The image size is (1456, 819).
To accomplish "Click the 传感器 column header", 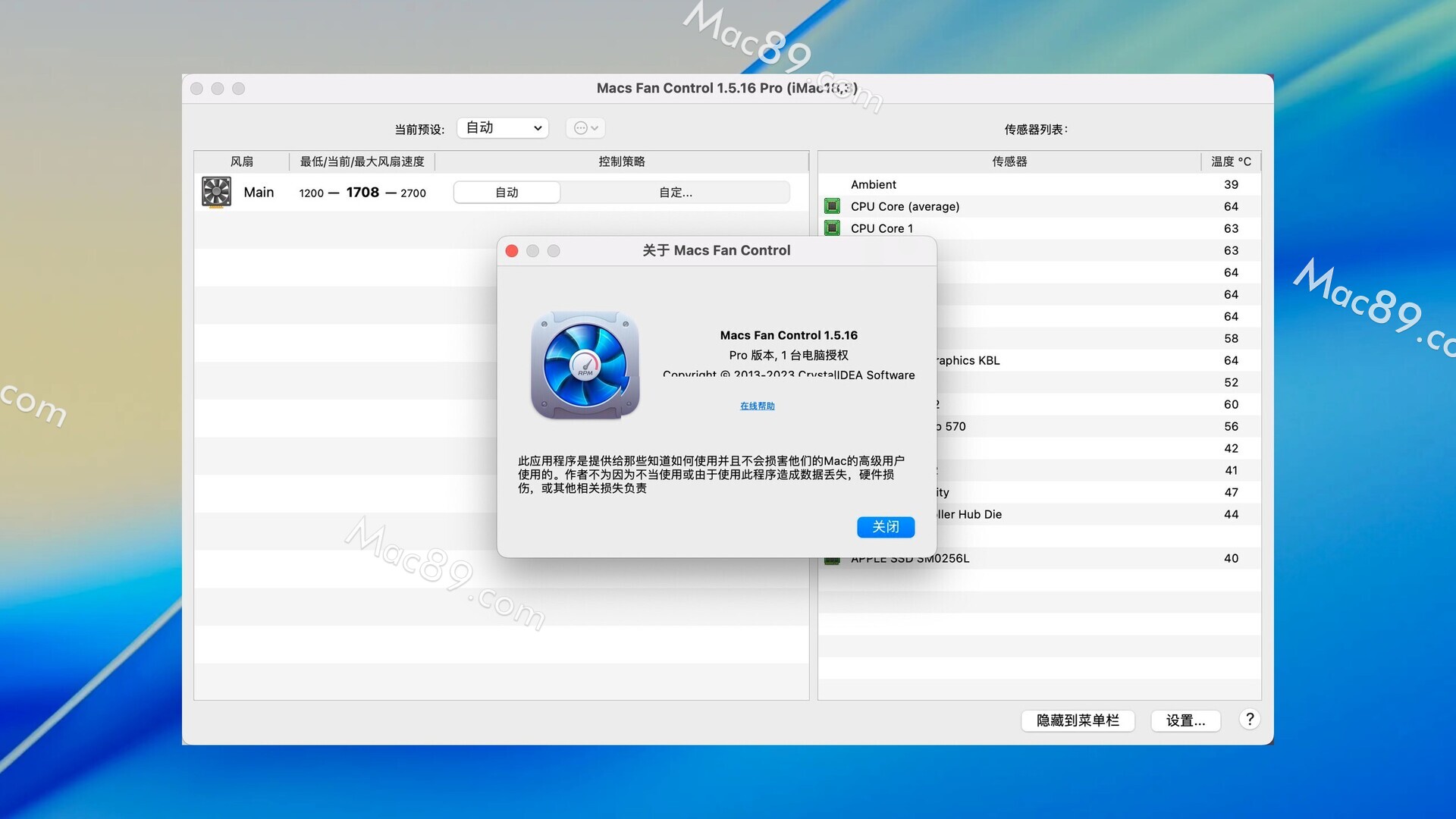I will click(x=1009, y=162).
